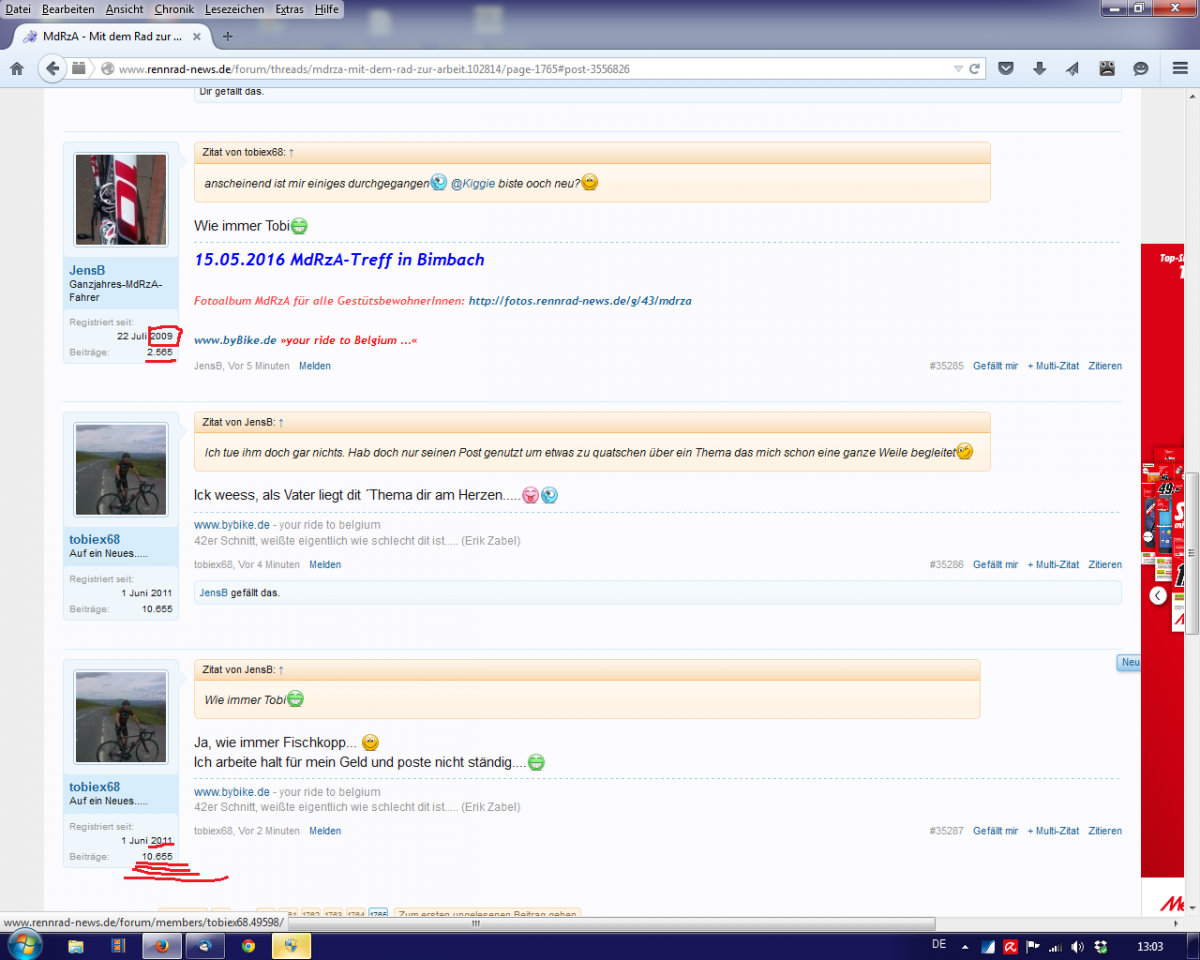Click the Chrome icon in the taskbar

(248, 945)
